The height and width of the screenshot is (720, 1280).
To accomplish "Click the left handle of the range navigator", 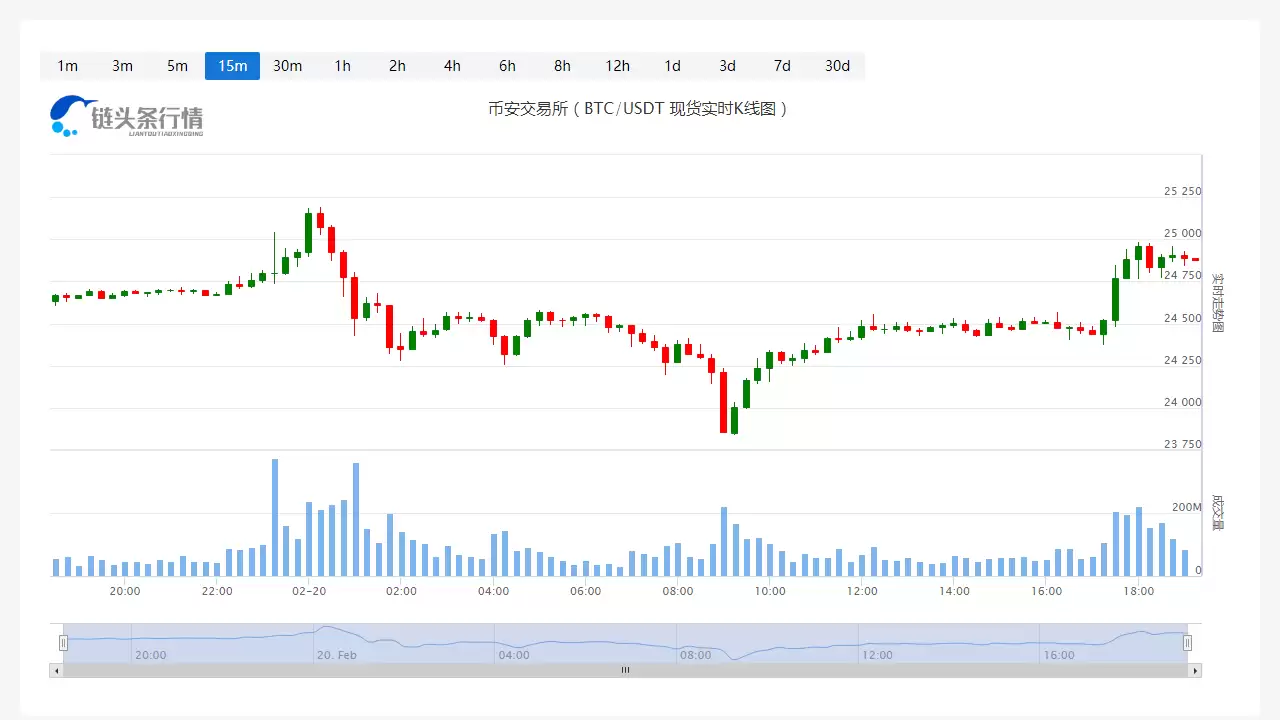I will click(63, 642).
